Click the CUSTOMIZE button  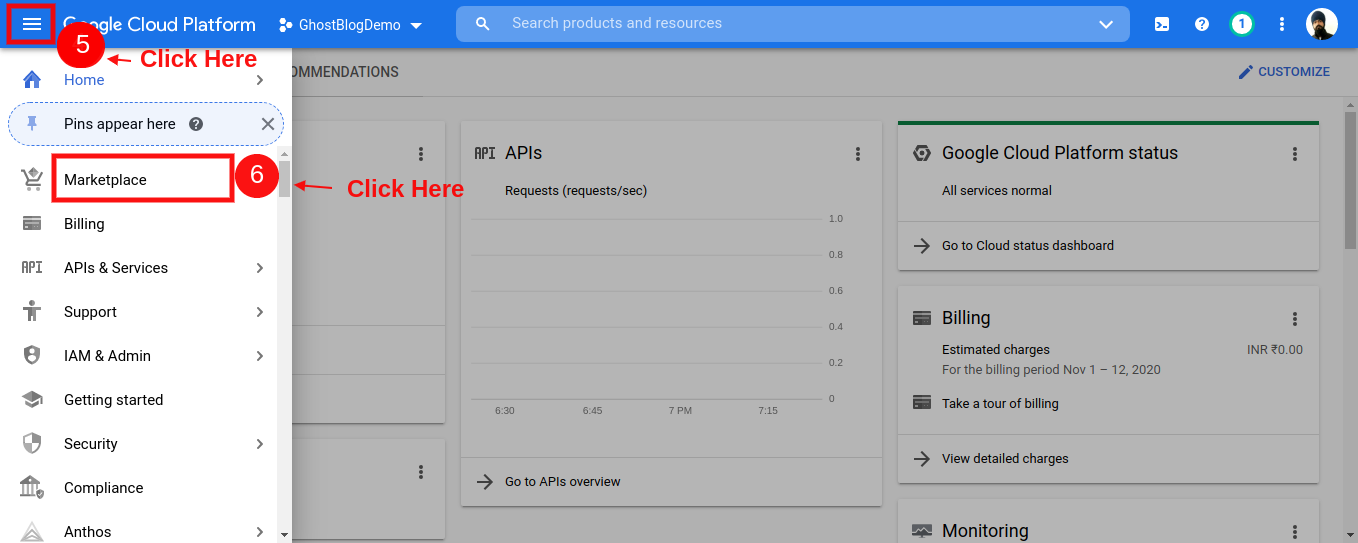tap(1284, 72)
